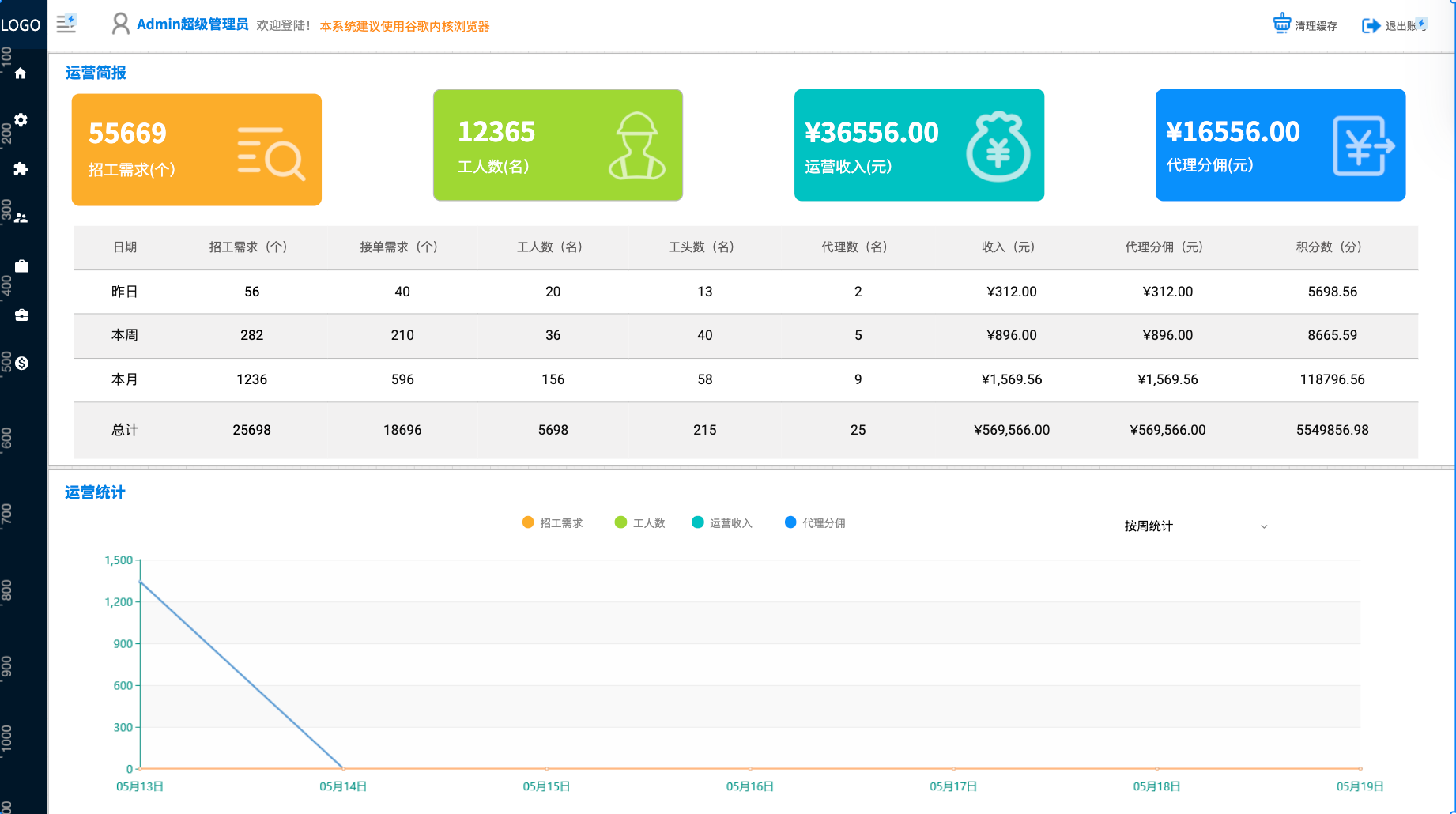Click 退出账号 logout link

(1406, 26)
